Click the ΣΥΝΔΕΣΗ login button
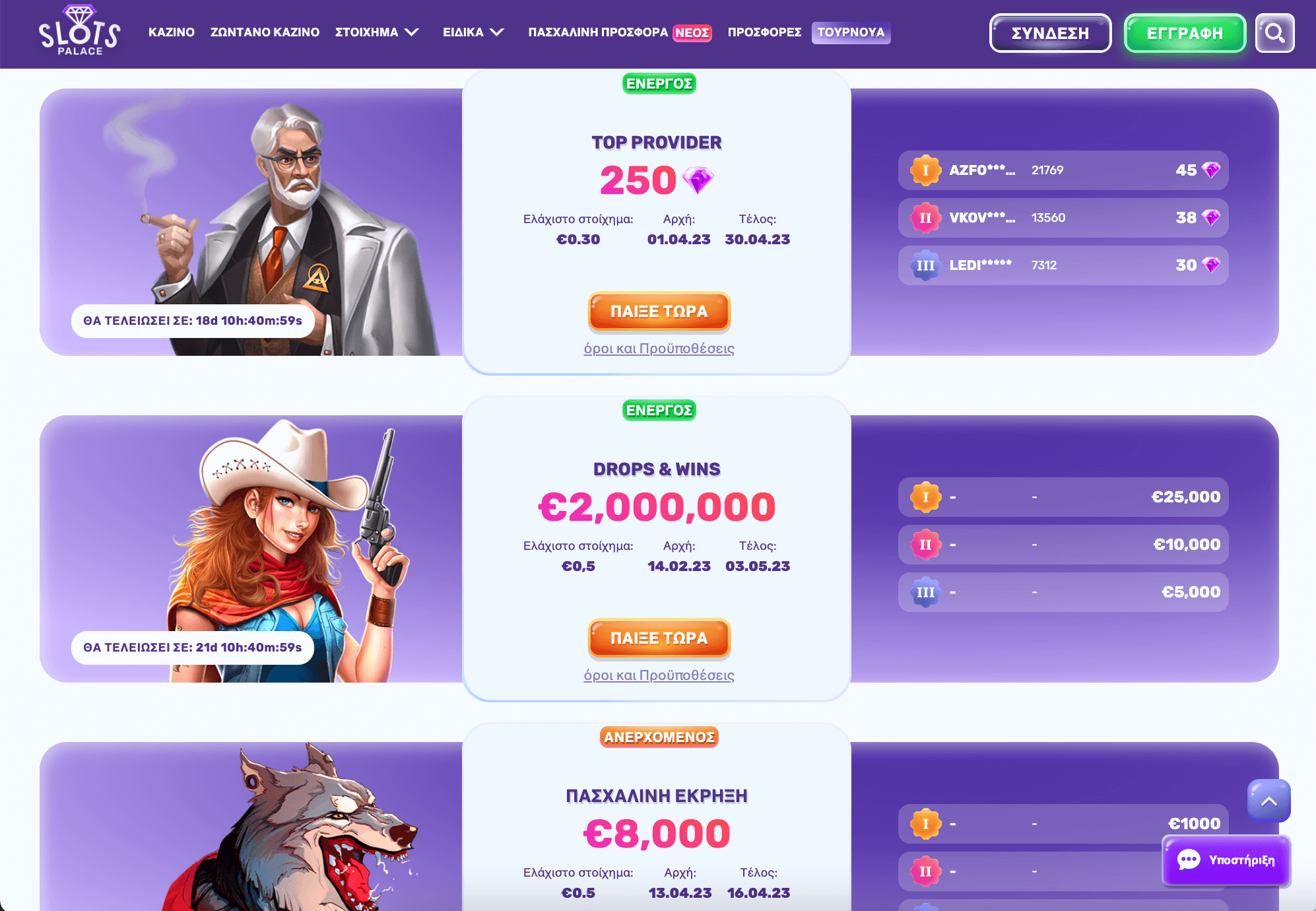This screenshot has width=1316, height=911. [x=1050, y=33]
